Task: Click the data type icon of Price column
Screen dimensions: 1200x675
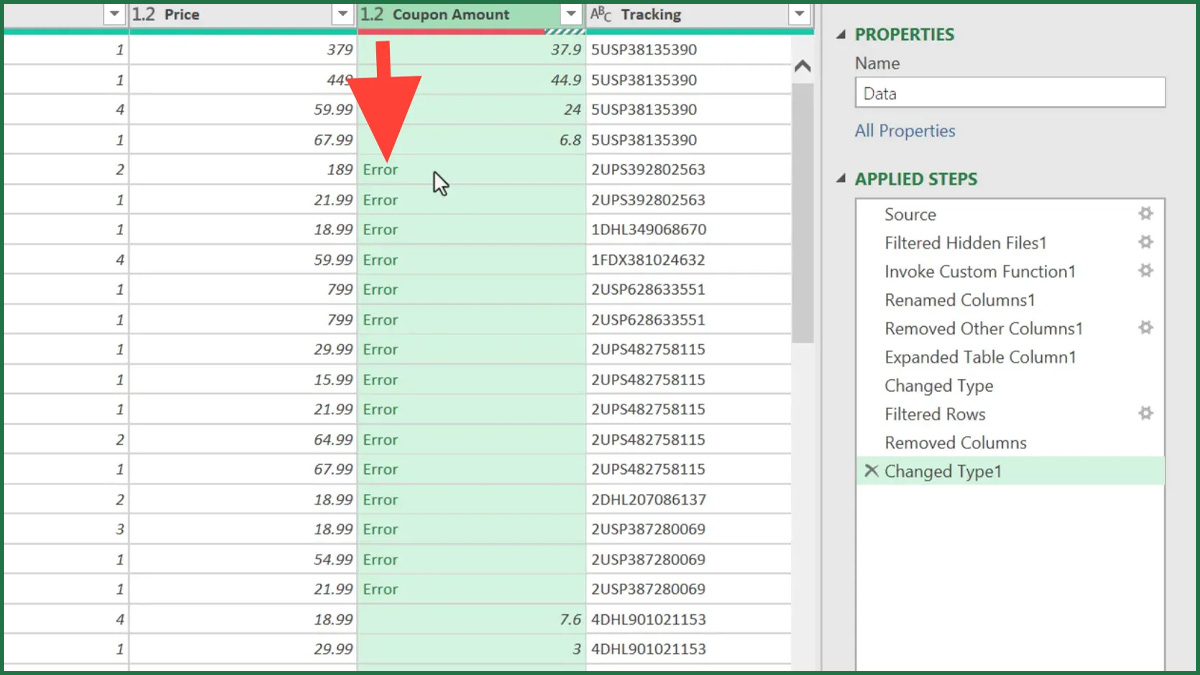Action: pyautogui.click(x=144, y=15)
